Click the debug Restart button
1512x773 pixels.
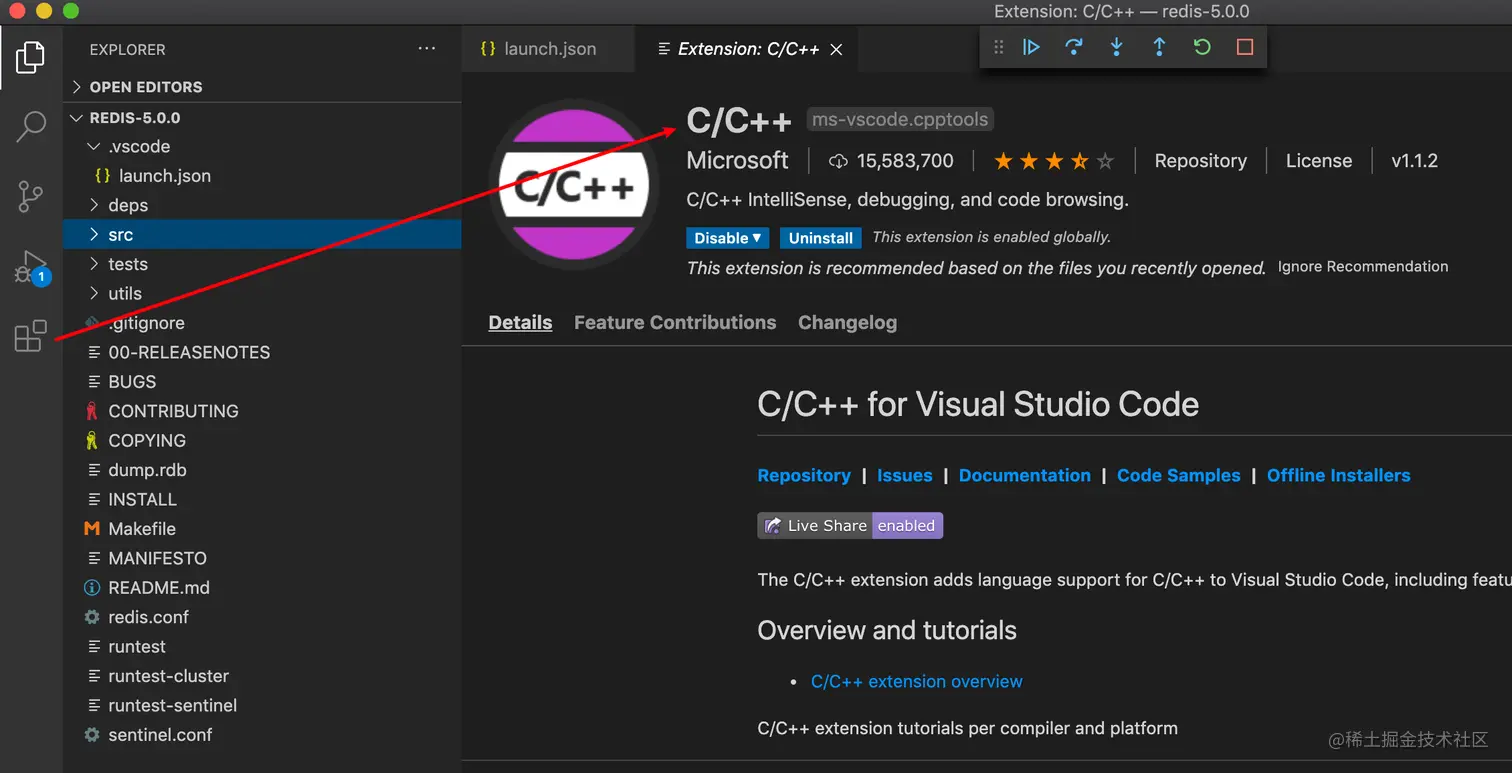(x=1202, y=47)
